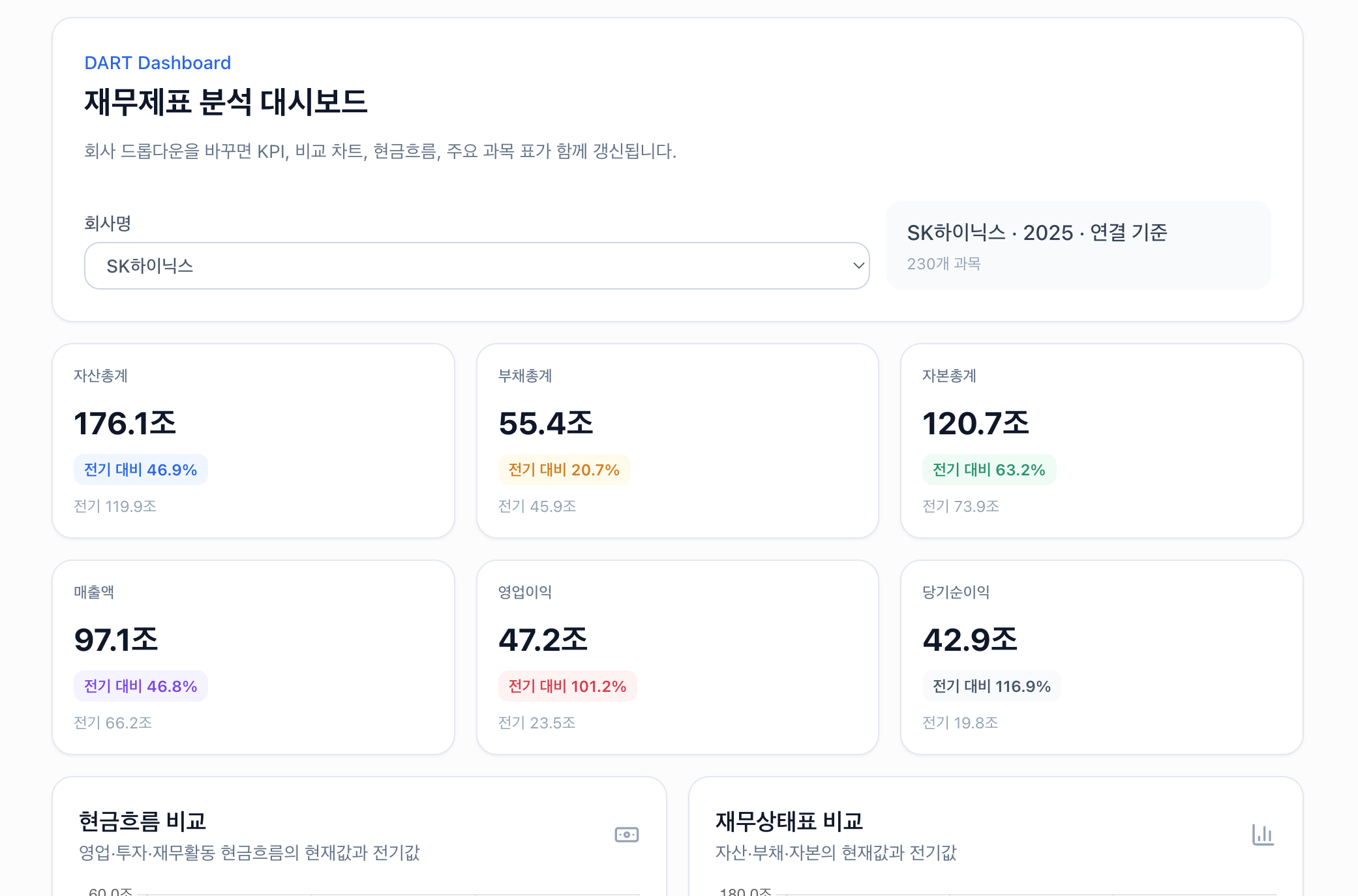The image size is (1358, 896).
Task: Click the red 전기 대비 101.2% badge
Action: click(x=567, y=686)
